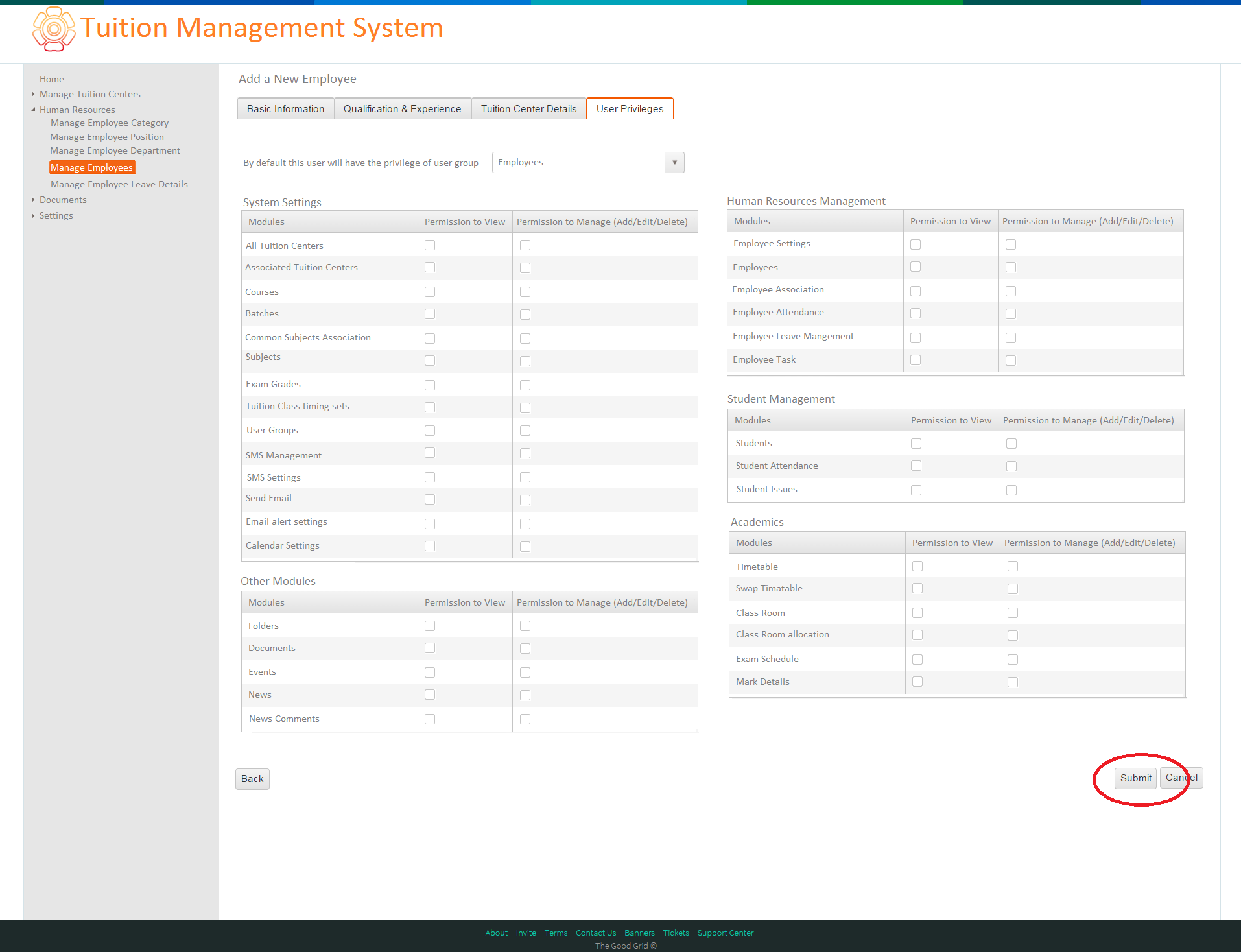Open the Qualification & Experience tab
This screenshot has height=952, width=1241.
click(402, 108)
